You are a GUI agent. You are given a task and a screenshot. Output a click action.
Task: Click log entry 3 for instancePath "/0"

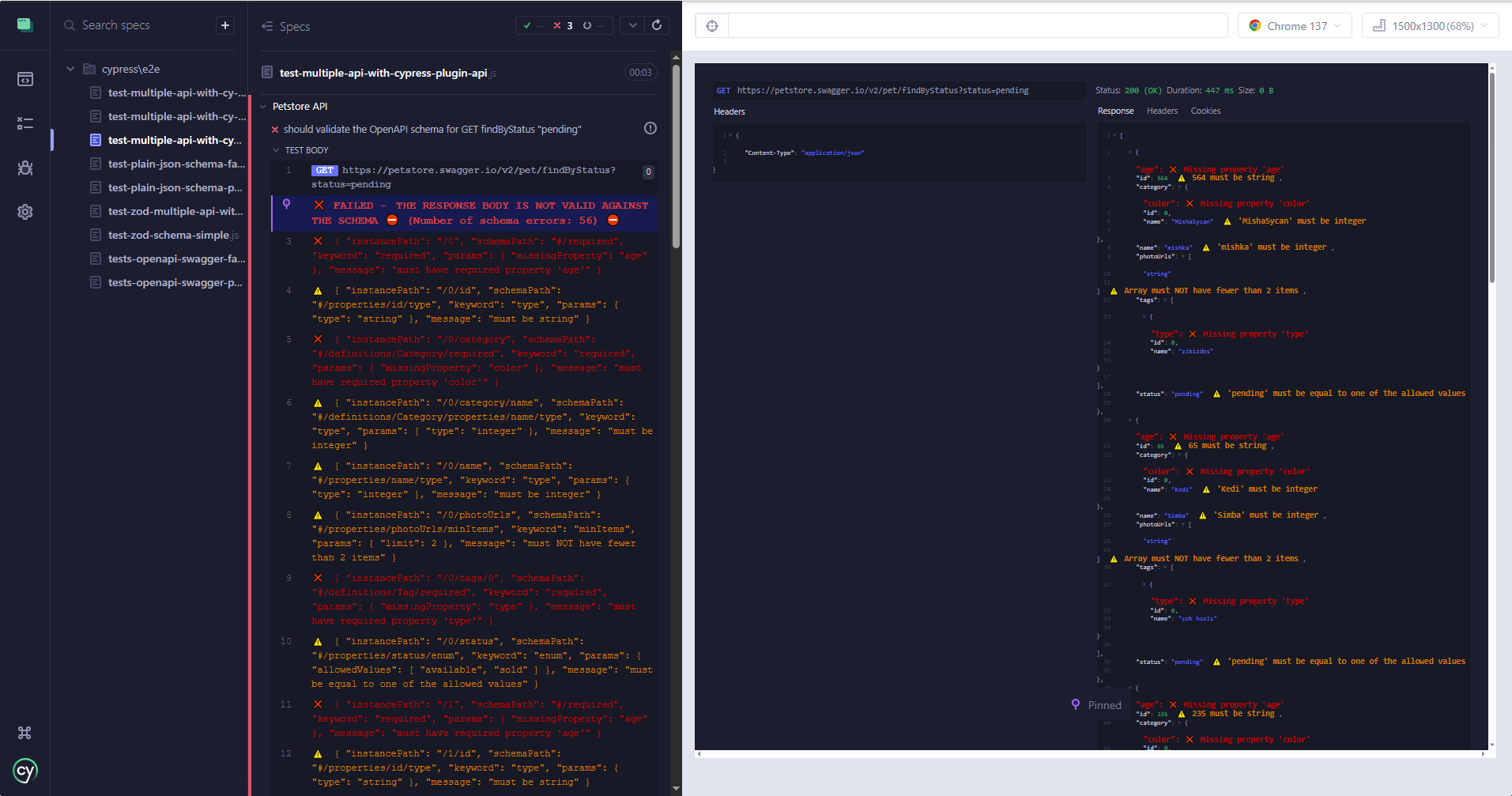pos(464,255)
